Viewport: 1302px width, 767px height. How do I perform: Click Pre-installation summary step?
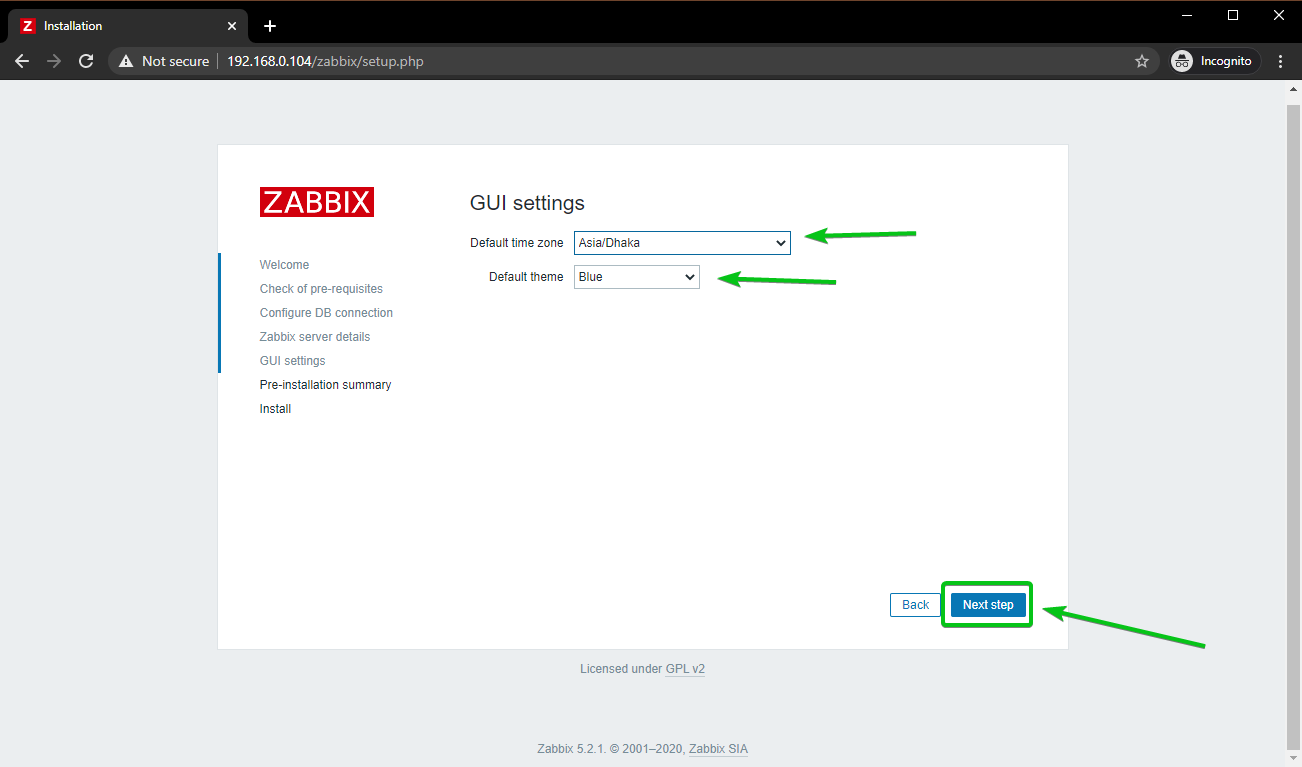click(x=325, y=385)
